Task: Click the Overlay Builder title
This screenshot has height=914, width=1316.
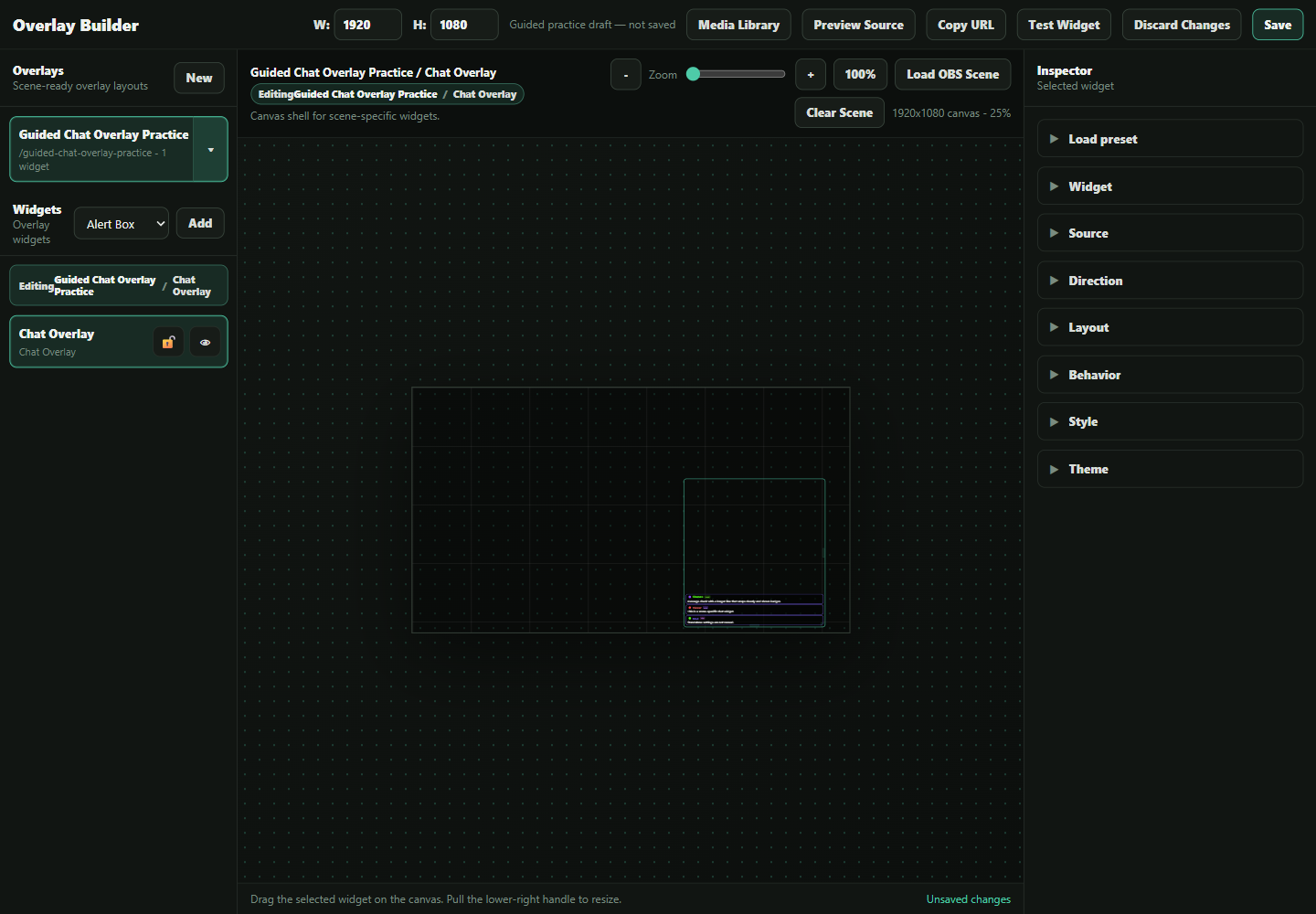Action: click(76, 25)
